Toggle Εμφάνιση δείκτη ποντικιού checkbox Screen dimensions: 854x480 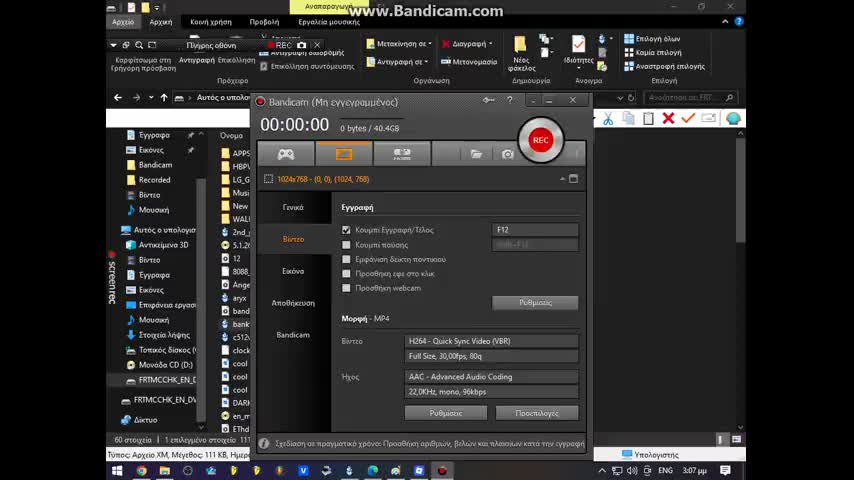(x=346, y=259)
